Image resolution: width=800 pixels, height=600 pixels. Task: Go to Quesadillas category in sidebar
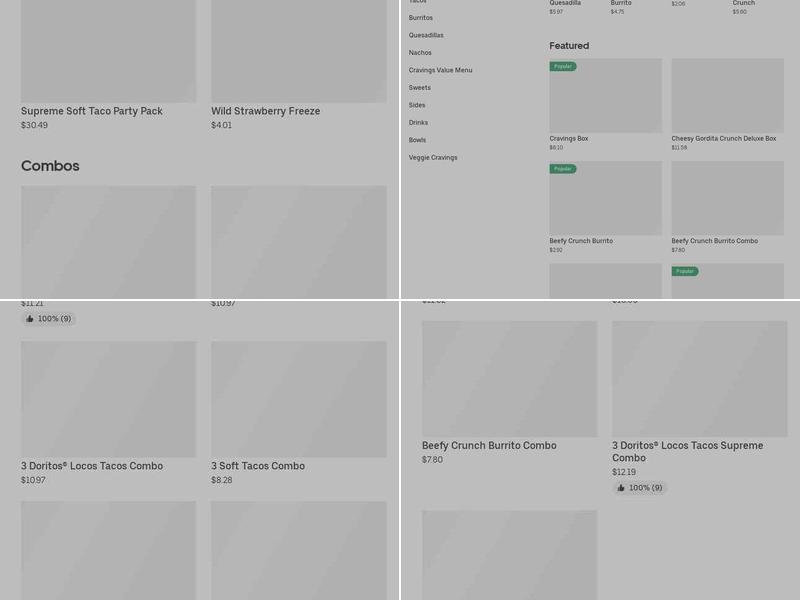(426, 35)
